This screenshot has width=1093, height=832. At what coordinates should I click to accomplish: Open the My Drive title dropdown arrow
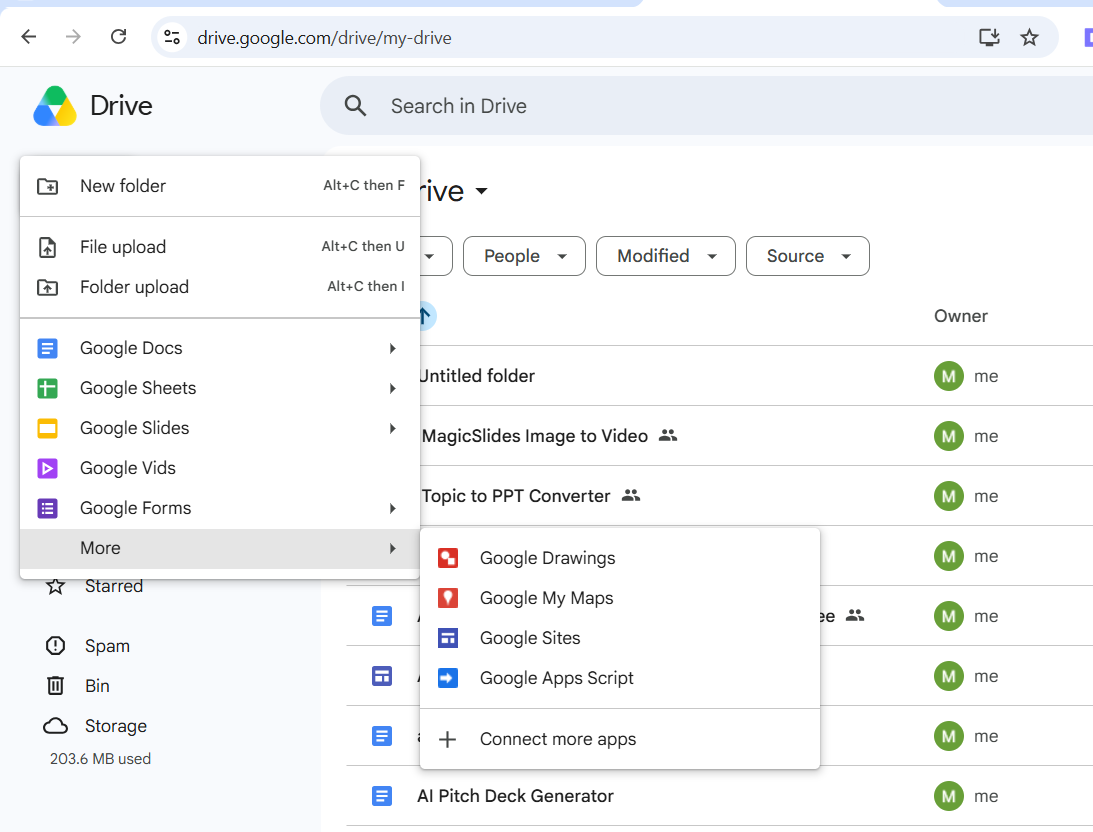point(481,191)
